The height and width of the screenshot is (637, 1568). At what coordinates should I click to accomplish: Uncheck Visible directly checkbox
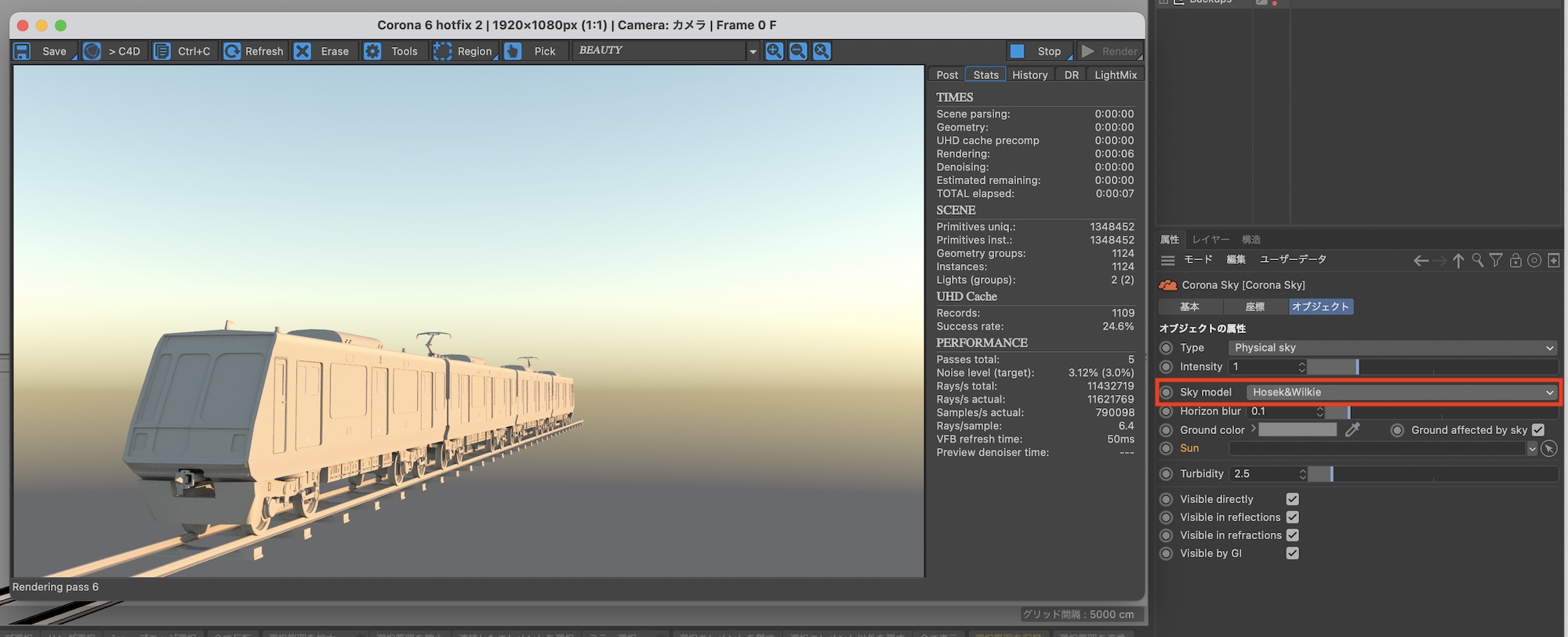(x=1293, y=499)
